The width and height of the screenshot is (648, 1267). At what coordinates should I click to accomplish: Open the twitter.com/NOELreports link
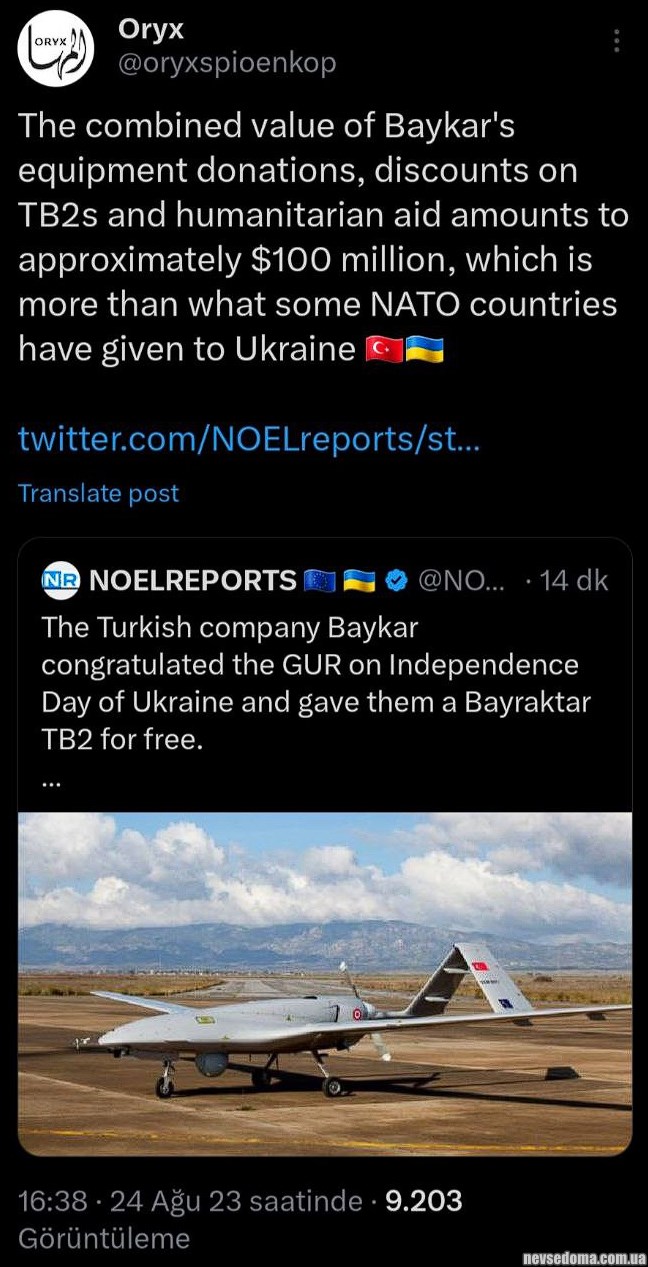coord(249,439)
